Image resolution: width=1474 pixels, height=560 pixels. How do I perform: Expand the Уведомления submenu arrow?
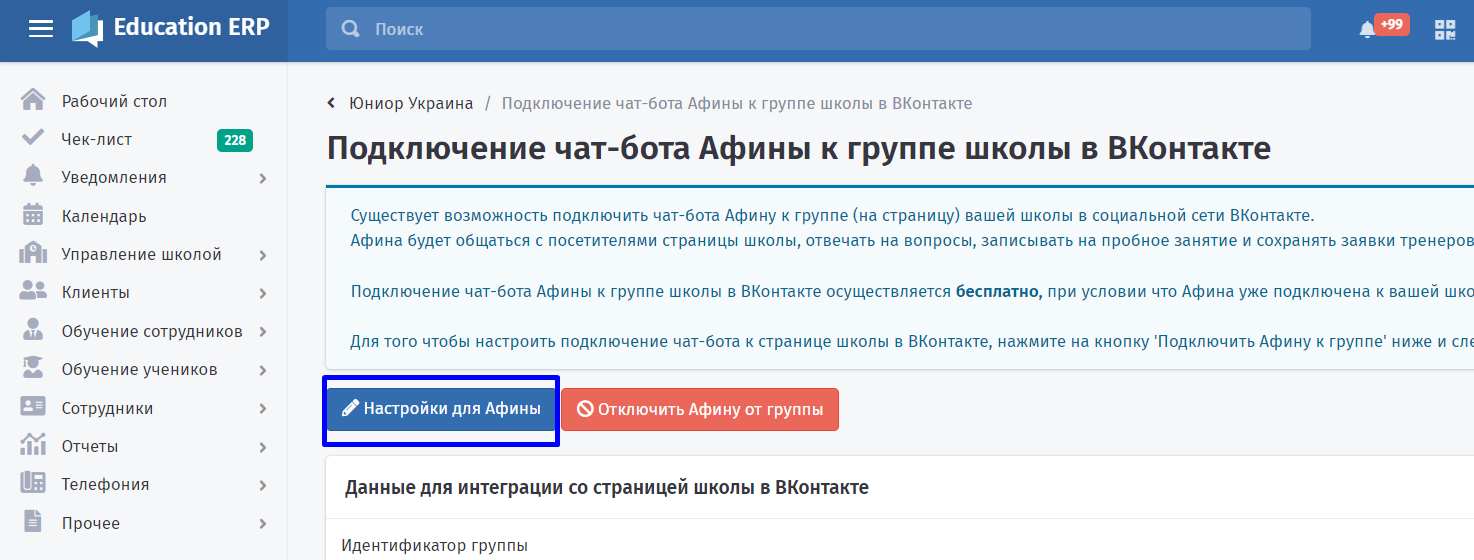tap(263, 178)
